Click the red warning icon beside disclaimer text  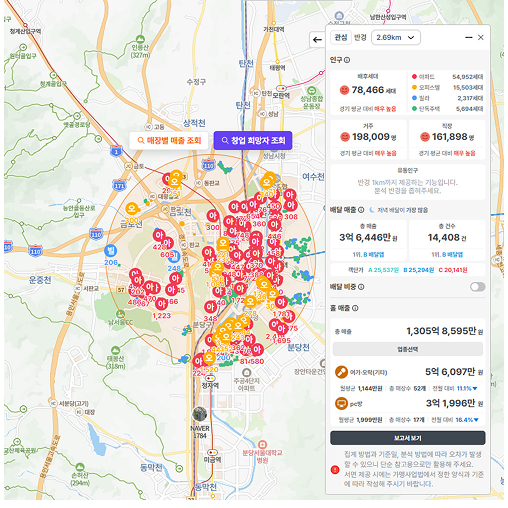[x=335, y=470]
